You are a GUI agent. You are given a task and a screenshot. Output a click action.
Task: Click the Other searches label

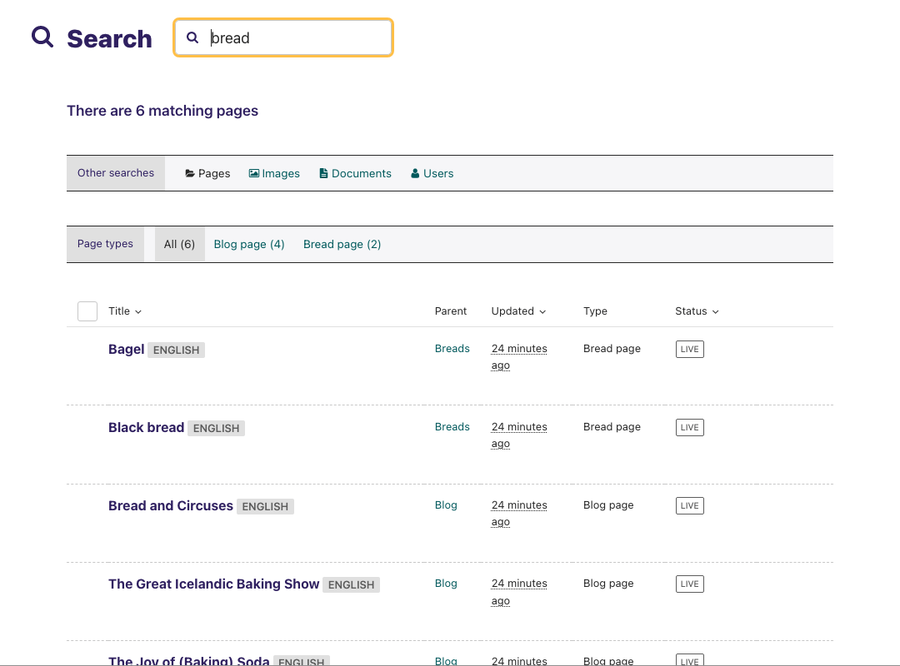click(116, 173)
